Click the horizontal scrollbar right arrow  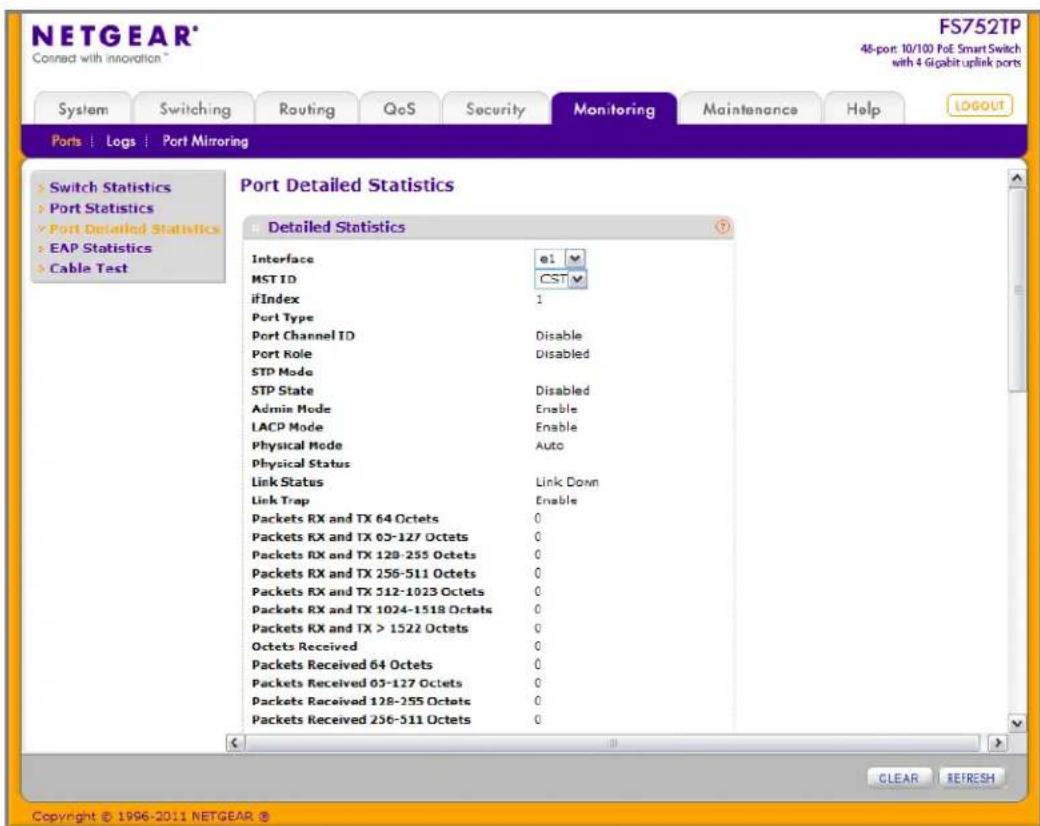pyautogui.click(x=997, y=742)
